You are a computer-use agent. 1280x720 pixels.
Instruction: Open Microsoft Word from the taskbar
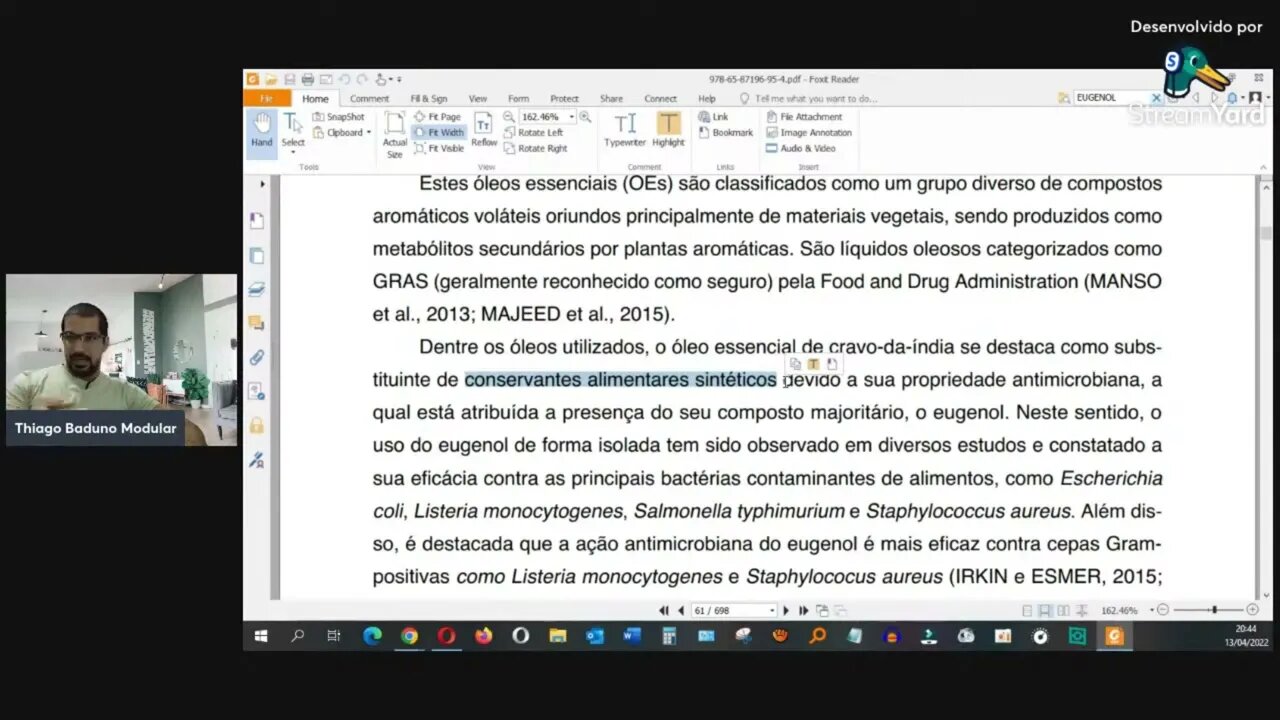click(632, 636)
